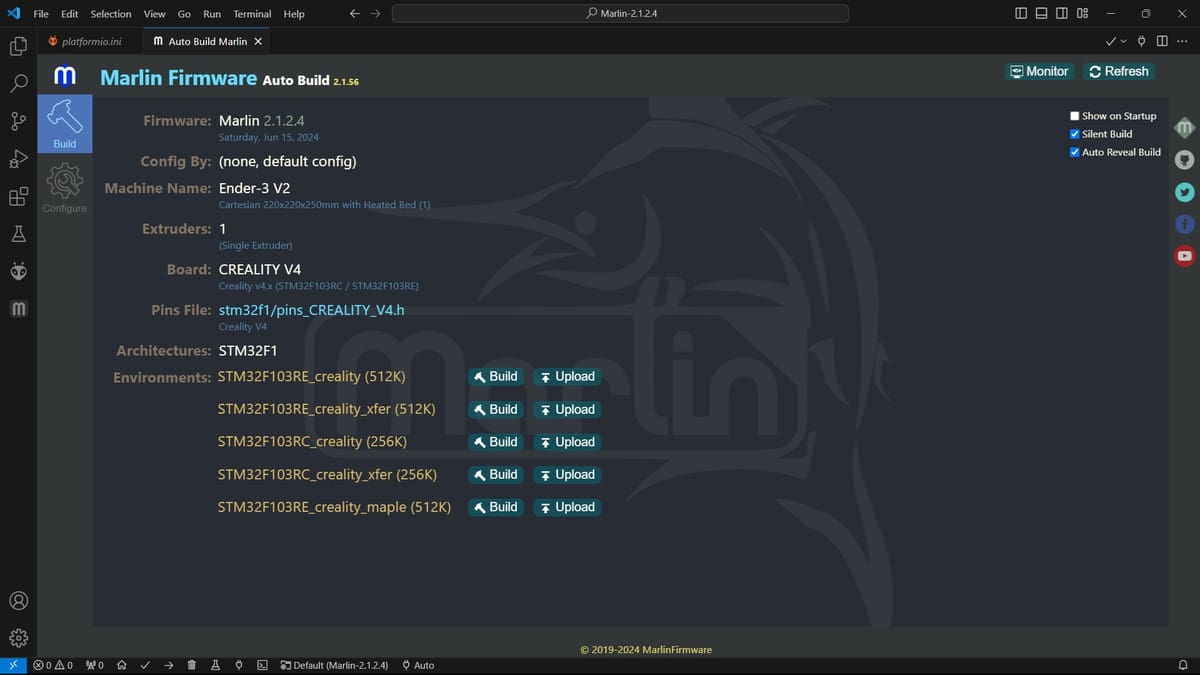Build the STM32F103RC_creality (256K) environment
The height and width of the screenshot is (675, 1200).
tap(495, 441)
